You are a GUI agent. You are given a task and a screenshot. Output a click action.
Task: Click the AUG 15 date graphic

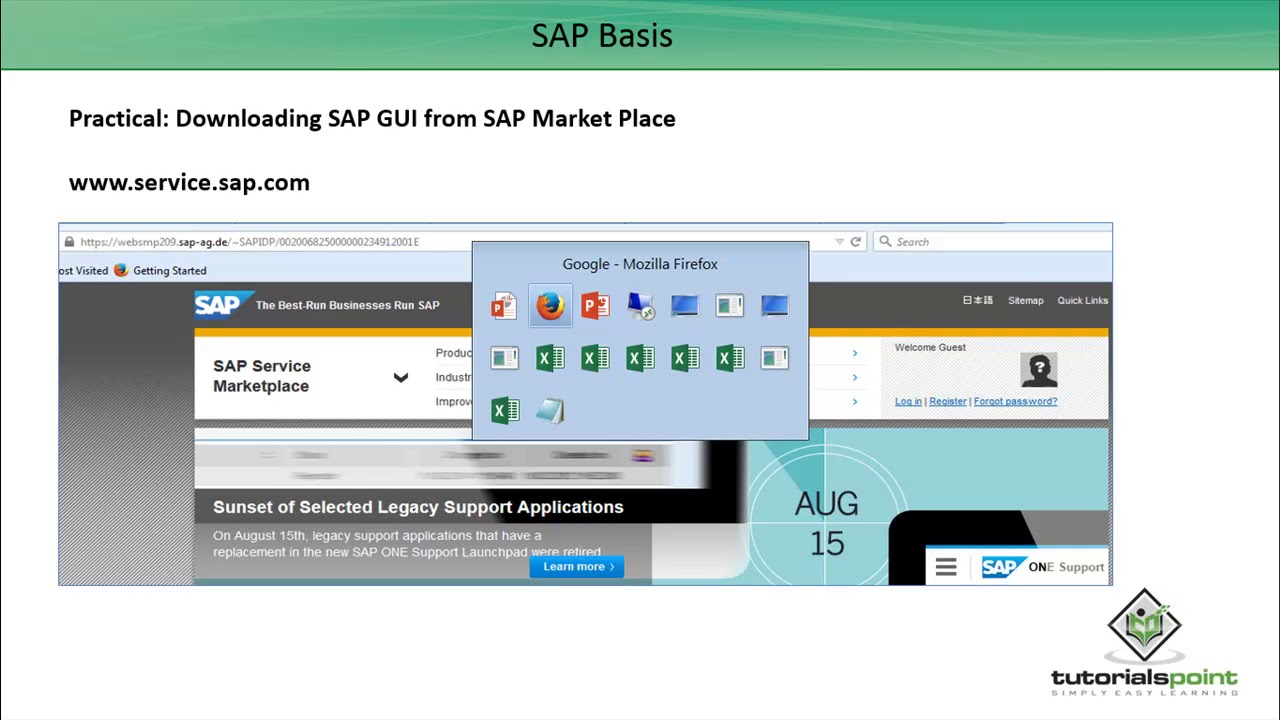827,523
